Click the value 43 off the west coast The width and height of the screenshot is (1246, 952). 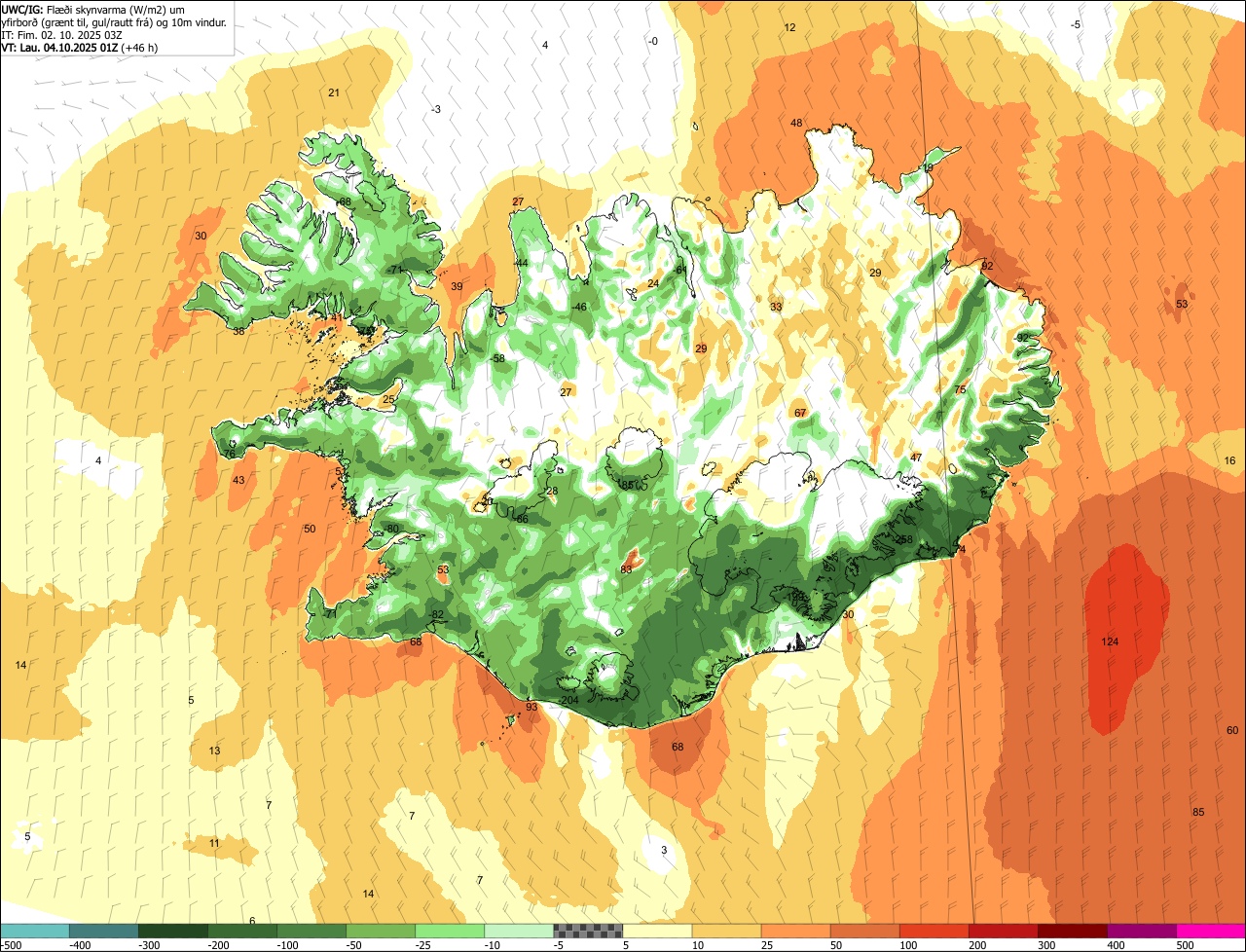[238, 480]
